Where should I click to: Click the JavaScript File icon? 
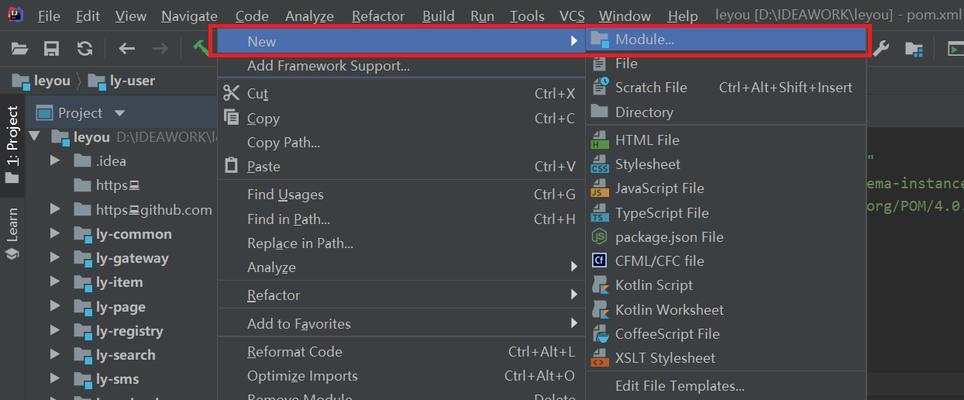[599, 188]
